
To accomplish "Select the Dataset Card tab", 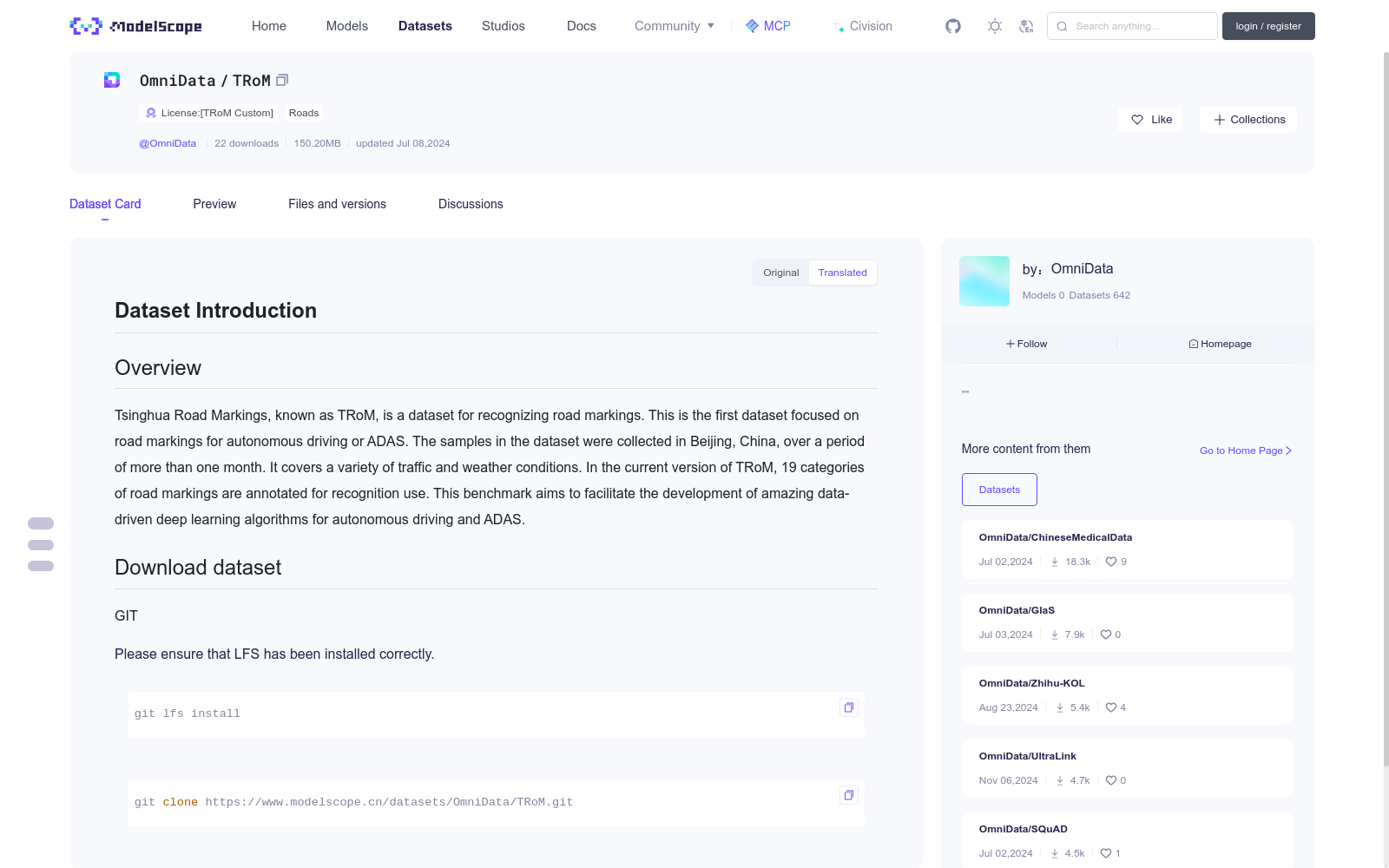I will [x=105, y=204].
